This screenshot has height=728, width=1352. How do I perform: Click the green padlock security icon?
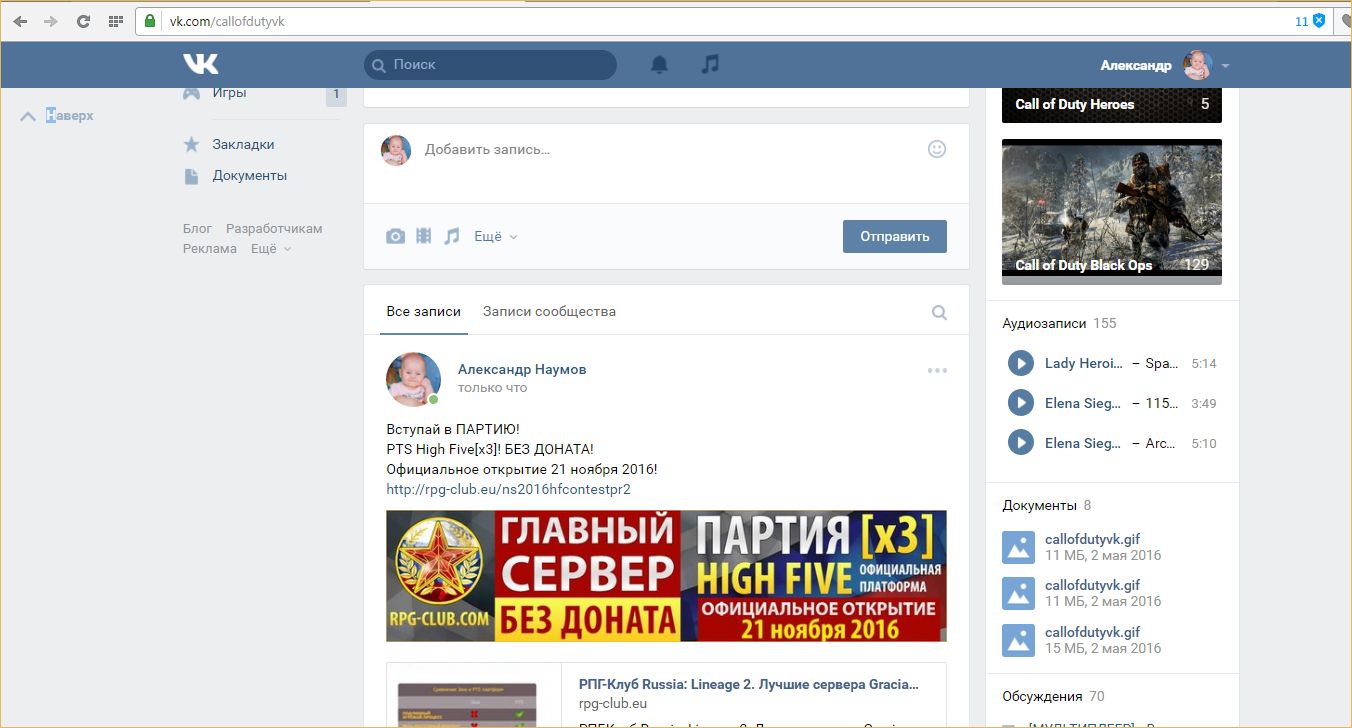[x=150, y=21]
